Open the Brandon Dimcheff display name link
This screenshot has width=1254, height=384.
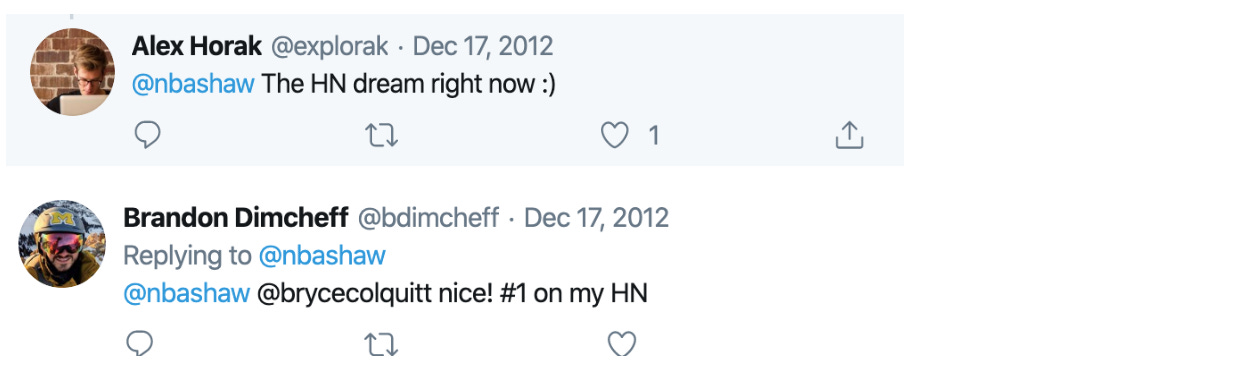pos(236,217)
